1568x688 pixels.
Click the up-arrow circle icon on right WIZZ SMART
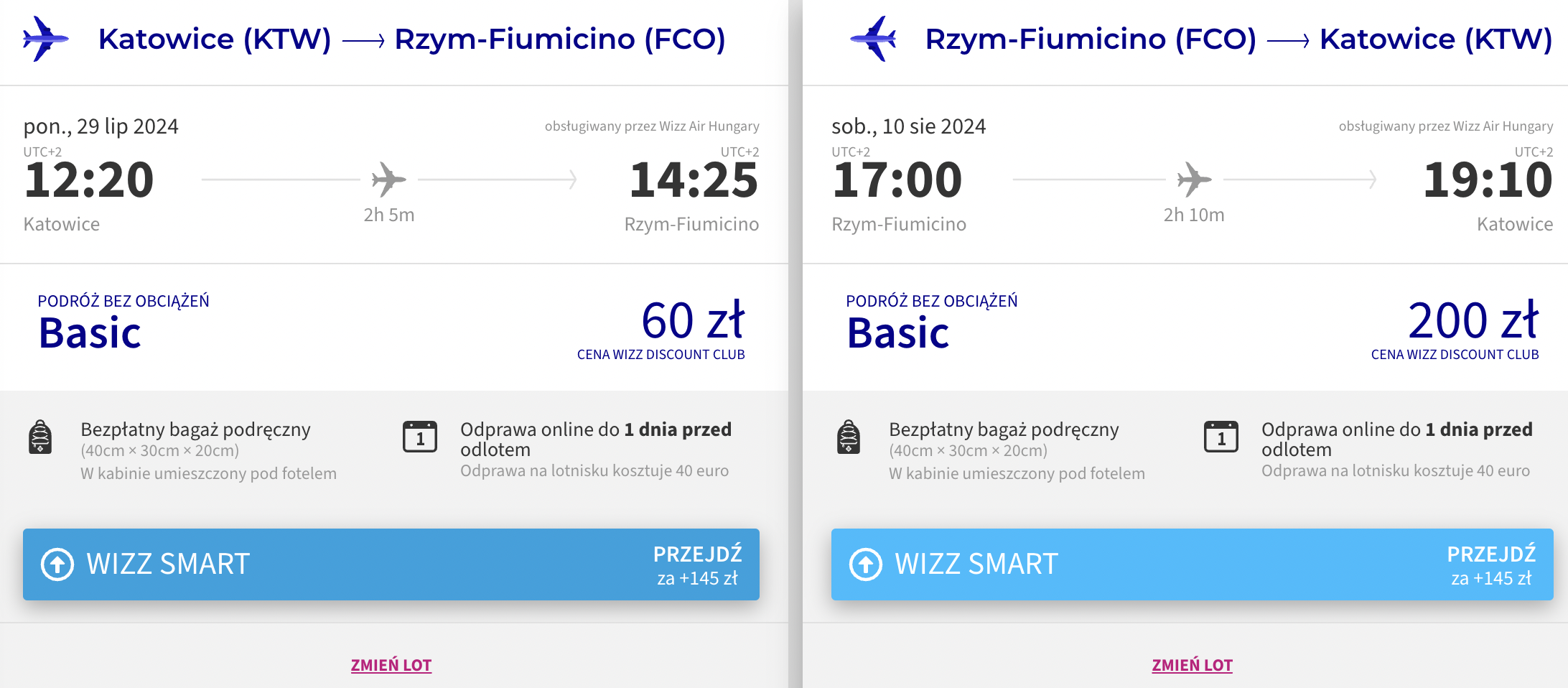tap(866, 564)
